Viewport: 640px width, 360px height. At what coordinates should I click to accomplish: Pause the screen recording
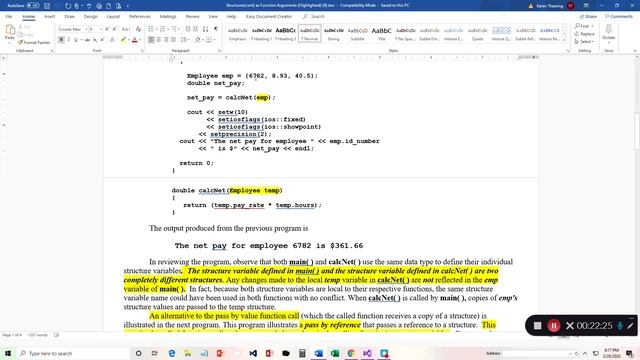coord(553,325)
